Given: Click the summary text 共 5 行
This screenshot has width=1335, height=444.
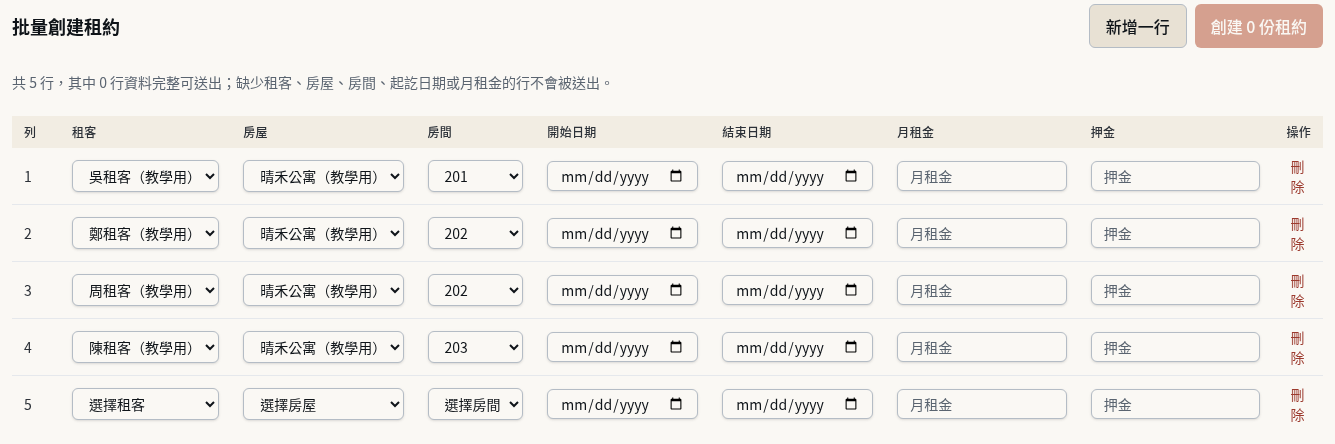Looking at the screenshot, I should coord(37,83).
